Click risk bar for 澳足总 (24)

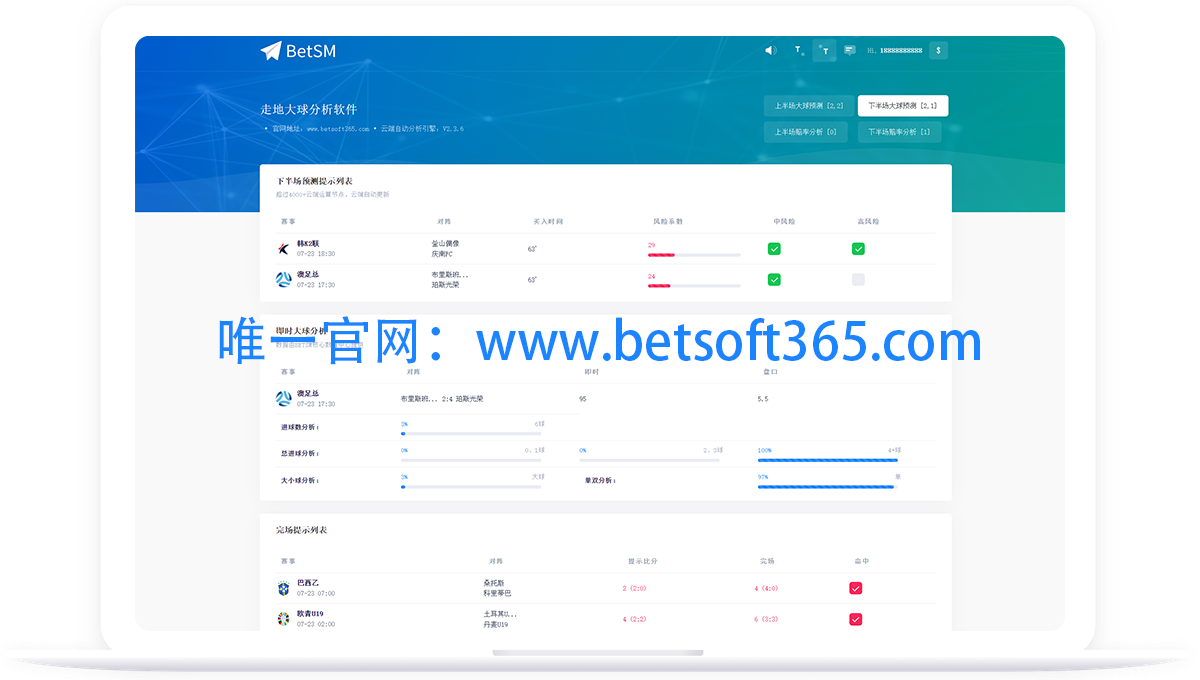[x=694, y=286]
